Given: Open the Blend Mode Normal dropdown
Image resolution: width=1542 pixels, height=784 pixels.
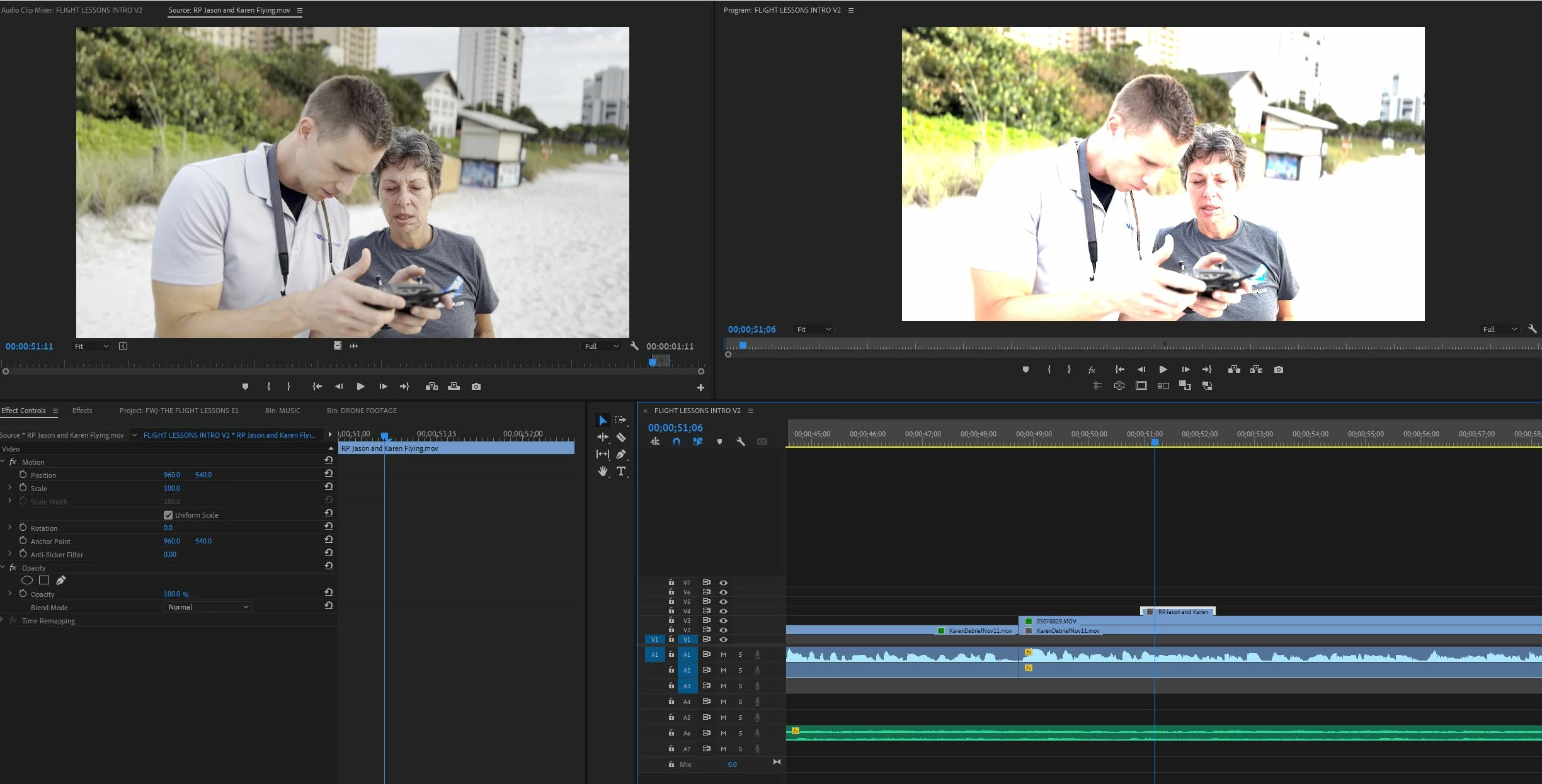Looking at the screenshot, I should [x=207, y=607].
